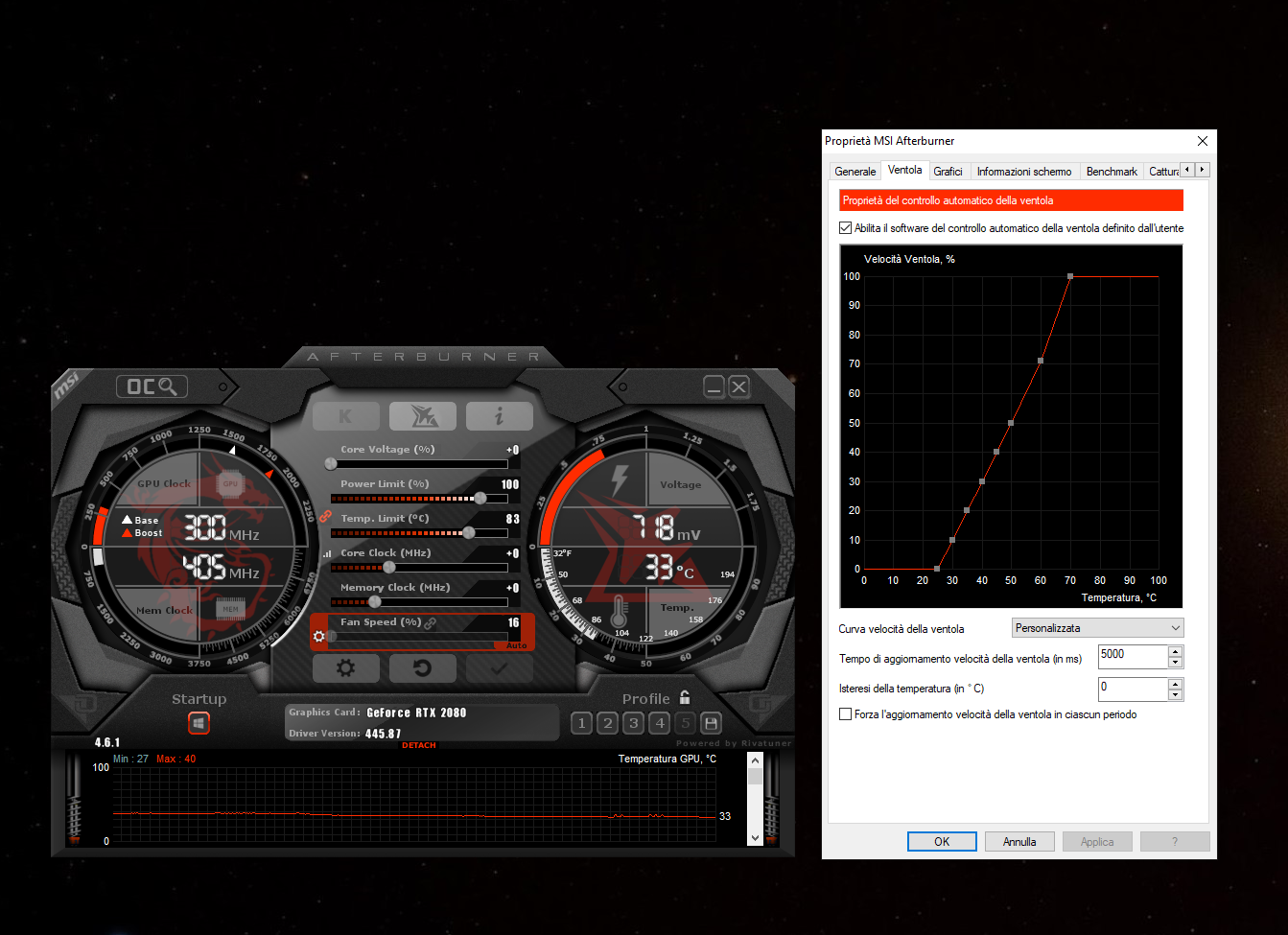Increase the fan update period with up arrow

(x=1176, y=652)
